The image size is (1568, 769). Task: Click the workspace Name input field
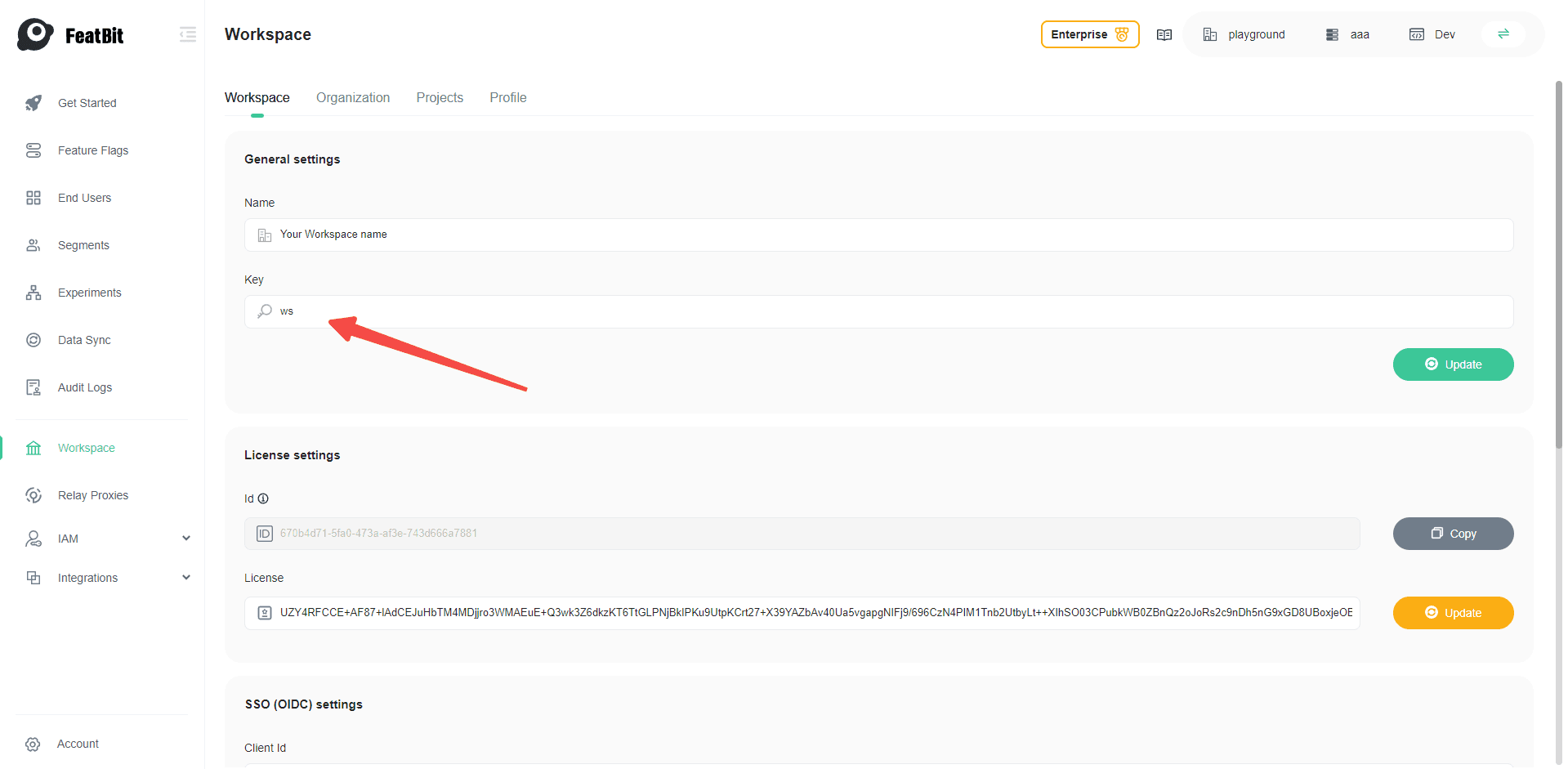878,235
